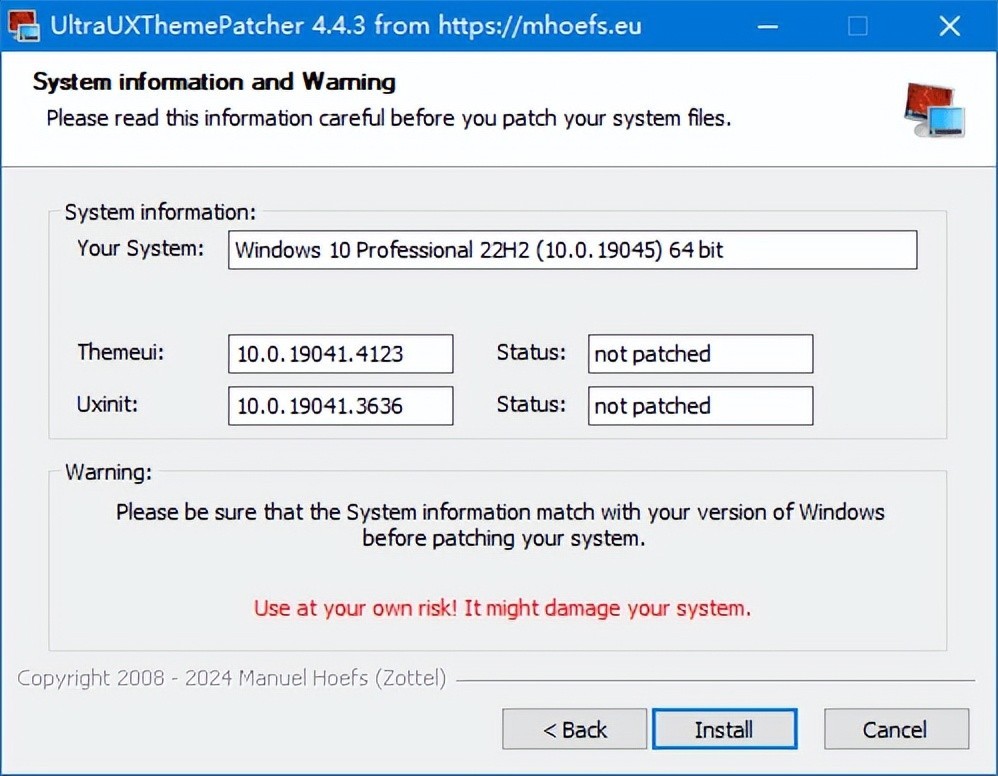Click the Uxinit status 'not patched' field
Image resolution: width=998 pixels, height=776 pixels.
point(700,406)
